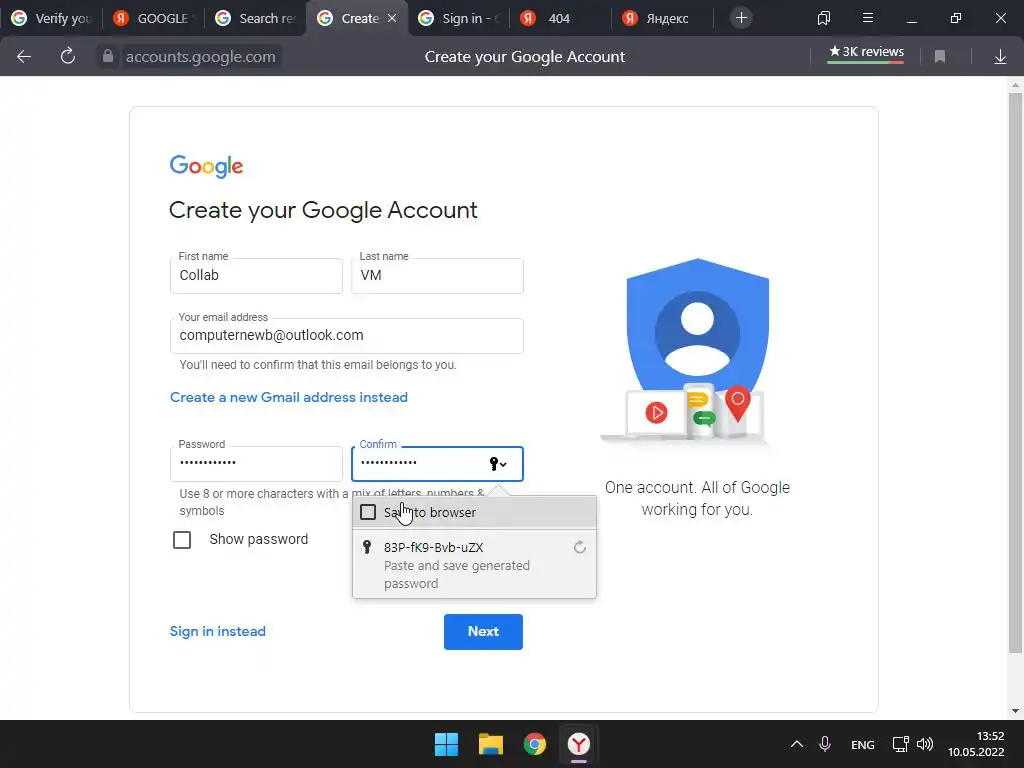1024x768 pixels.
Task: Close the Create tab
Action: [392, 18]
